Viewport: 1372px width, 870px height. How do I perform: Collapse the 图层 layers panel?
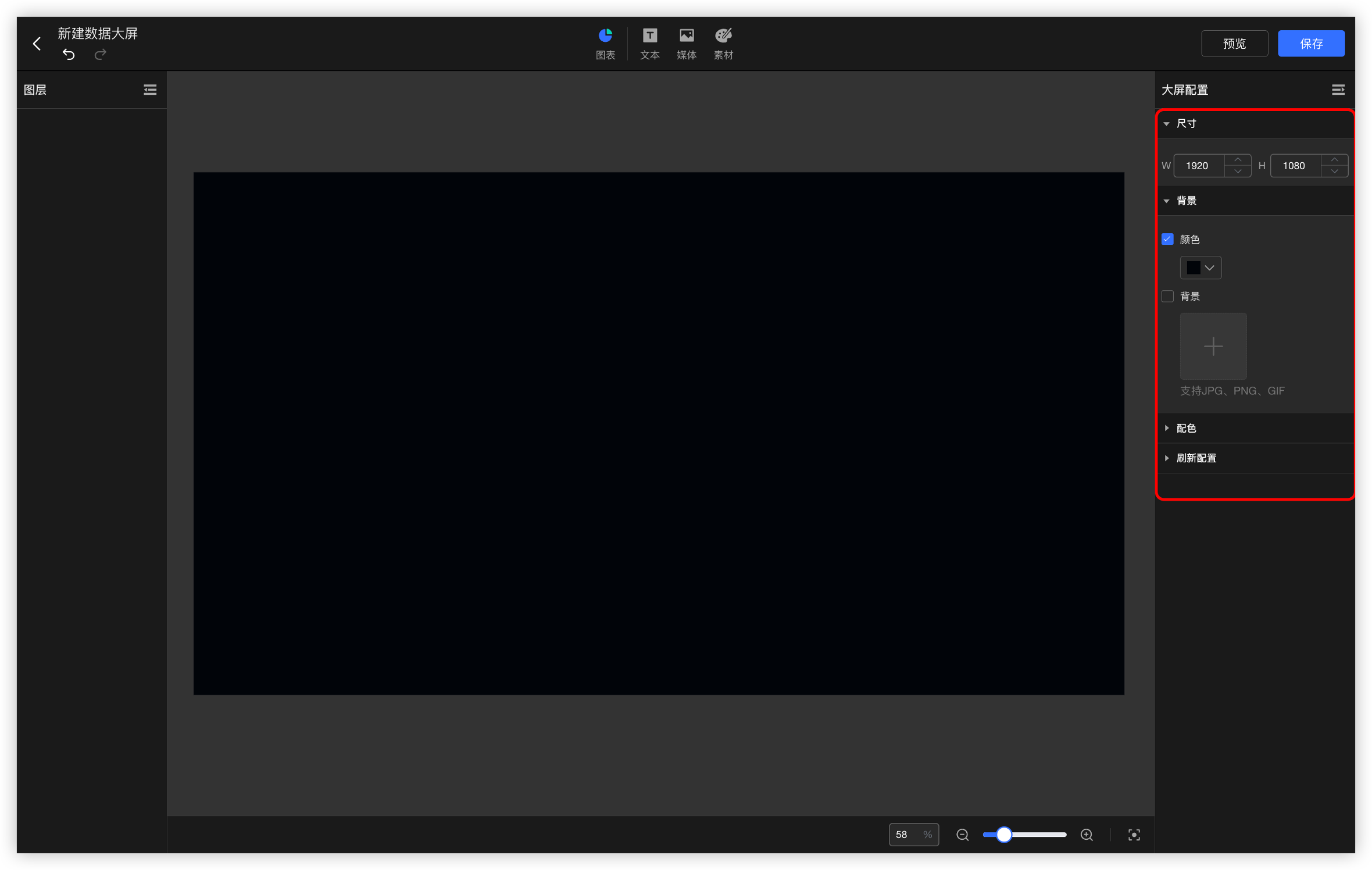point(150,90)
